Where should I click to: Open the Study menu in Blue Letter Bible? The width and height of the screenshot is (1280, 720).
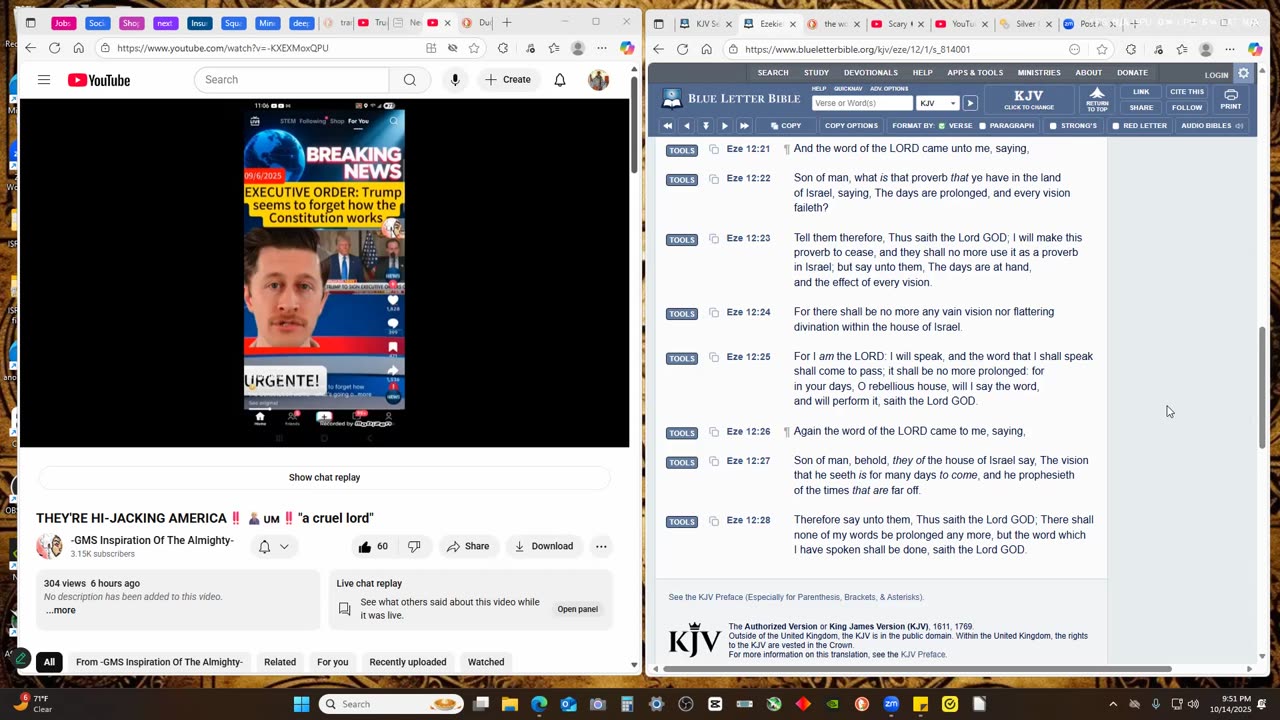pos(816,73)
